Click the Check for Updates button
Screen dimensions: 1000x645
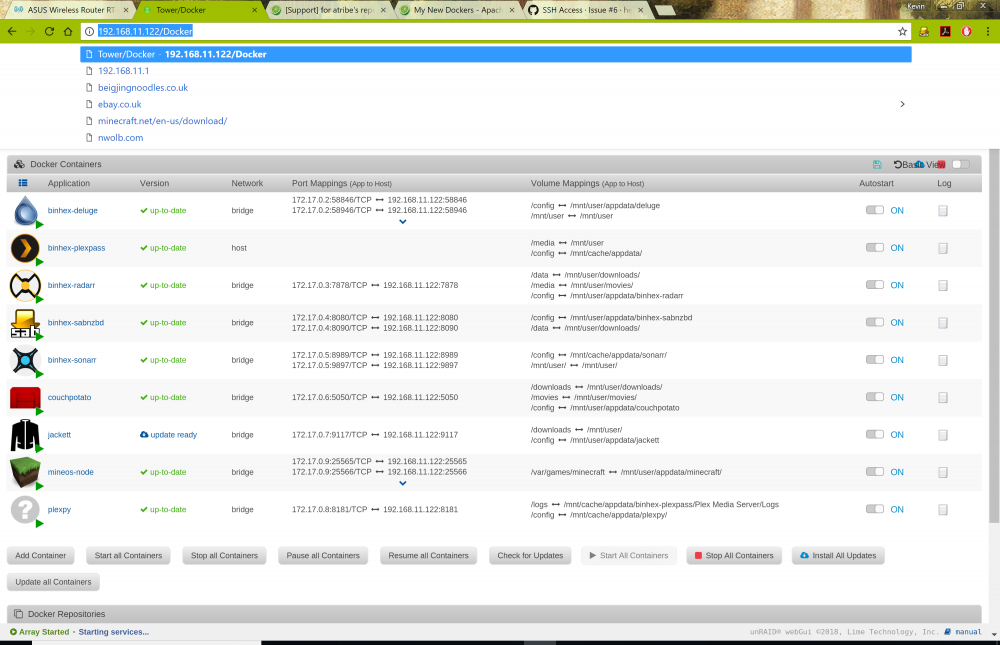click(x=530, y=556)
